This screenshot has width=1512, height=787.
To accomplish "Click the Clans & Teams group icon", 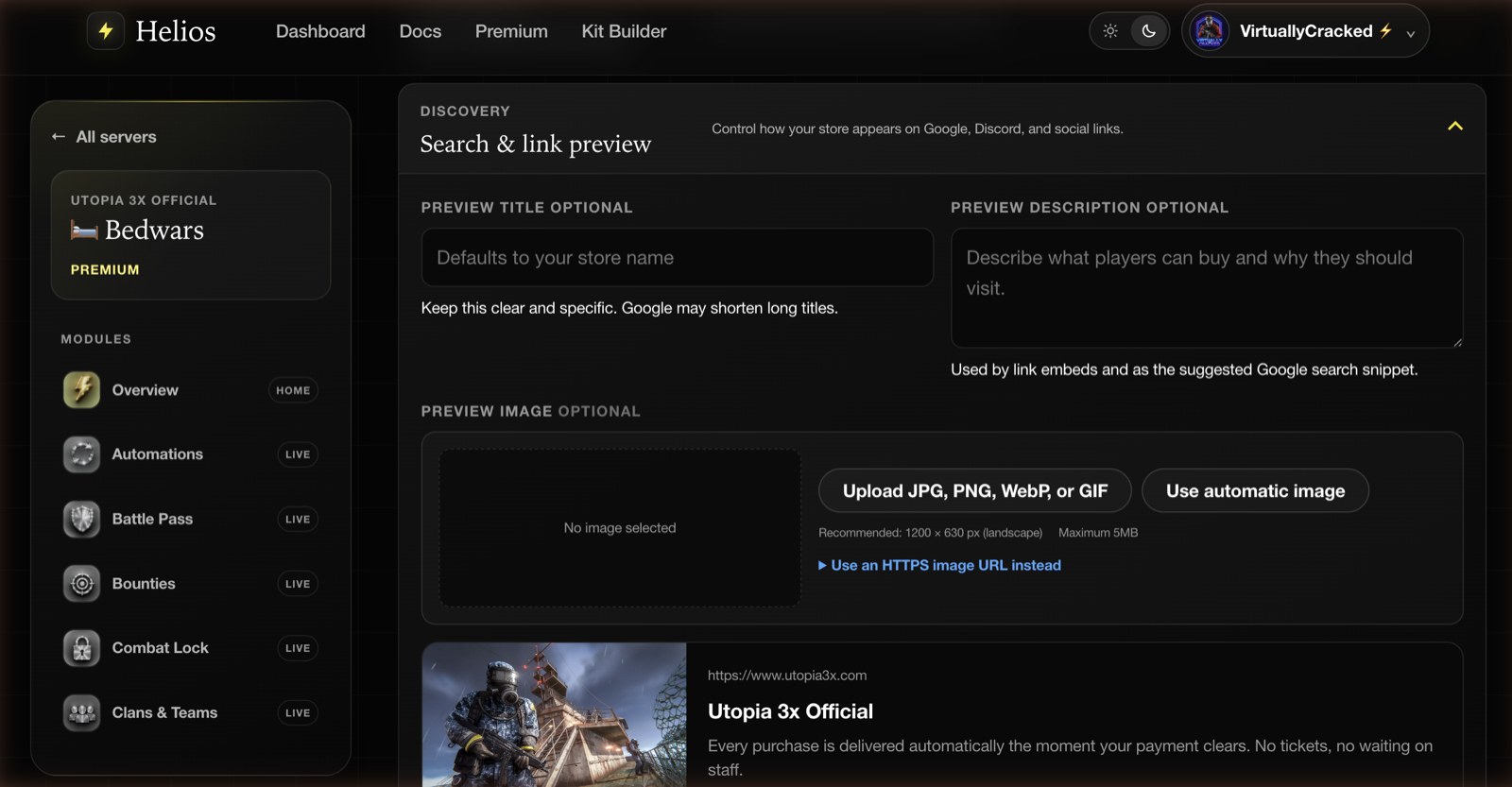I will tap(82, 712).
